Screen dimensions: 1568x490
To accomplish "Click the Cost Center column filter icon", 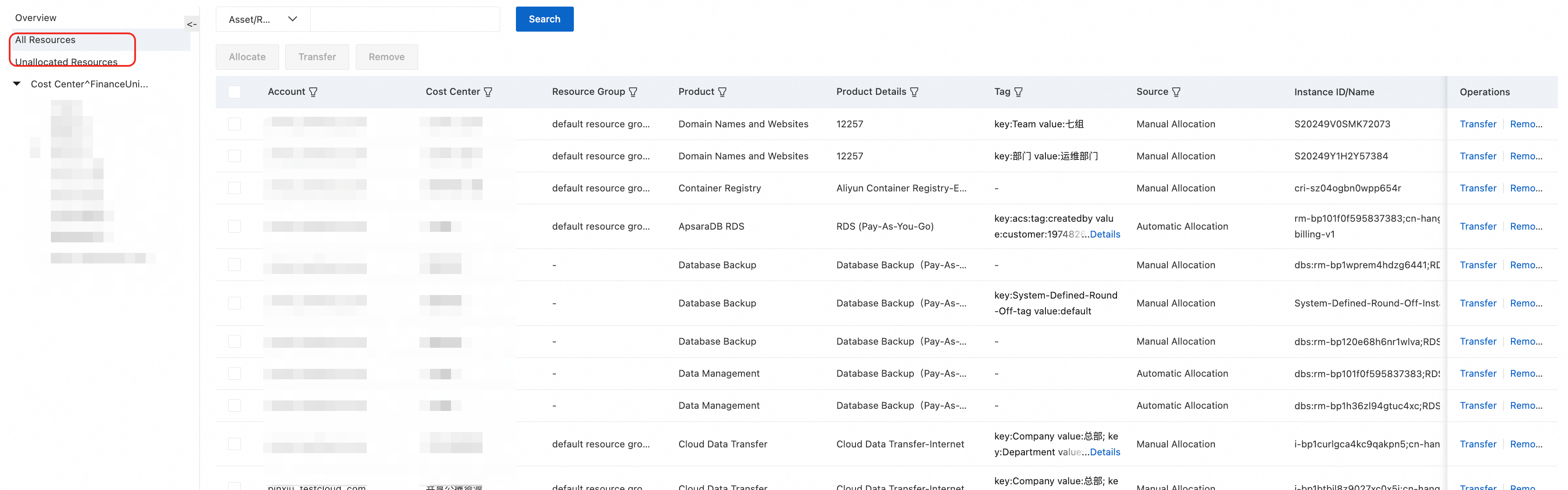I will [x=487, y=92].
